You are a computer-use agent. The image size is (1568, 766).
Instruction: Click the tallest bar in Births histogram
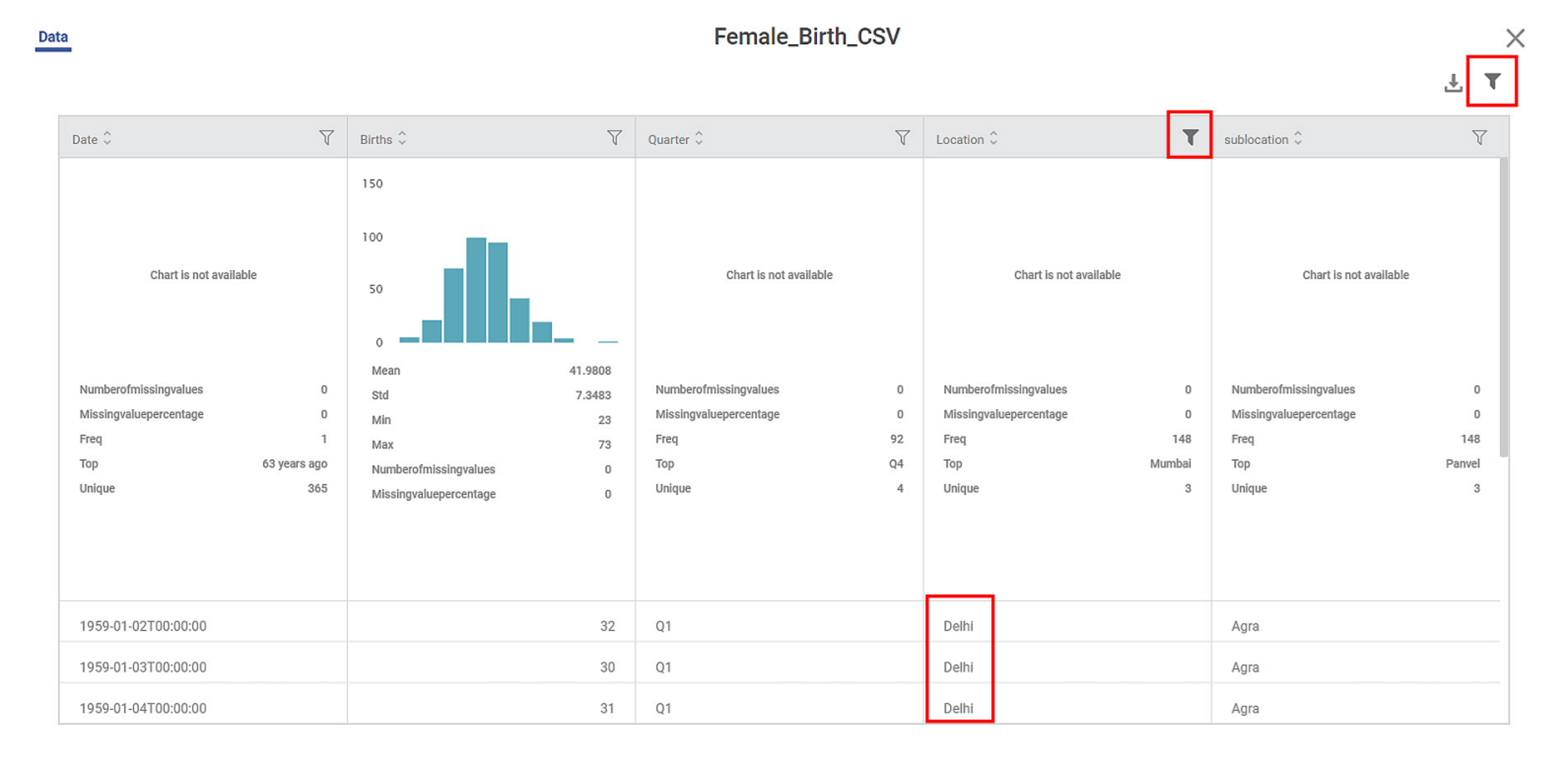point(475,290)
